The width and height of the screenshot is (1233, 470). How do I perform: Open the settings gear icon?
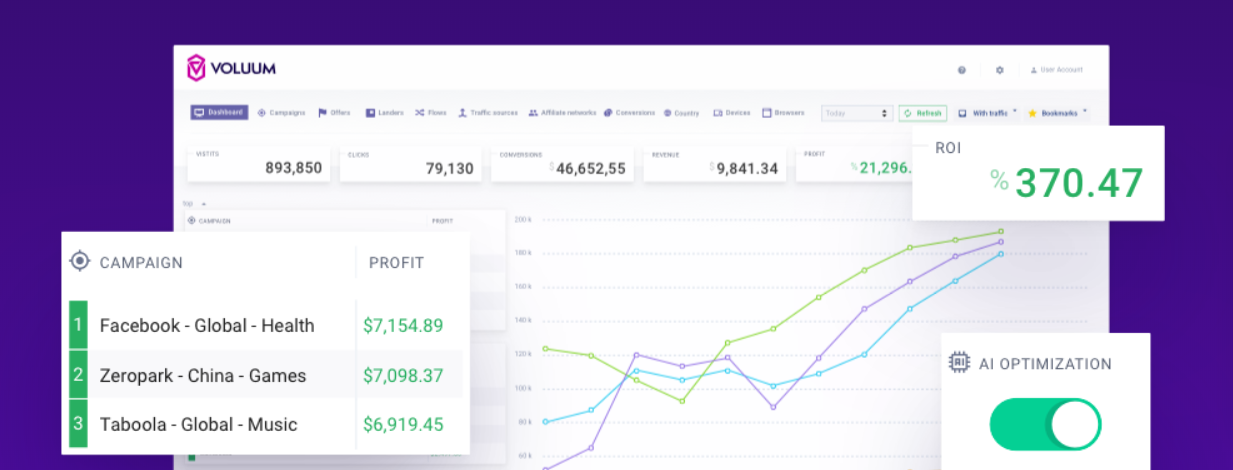pyautogui.click(x=999, y=70)
